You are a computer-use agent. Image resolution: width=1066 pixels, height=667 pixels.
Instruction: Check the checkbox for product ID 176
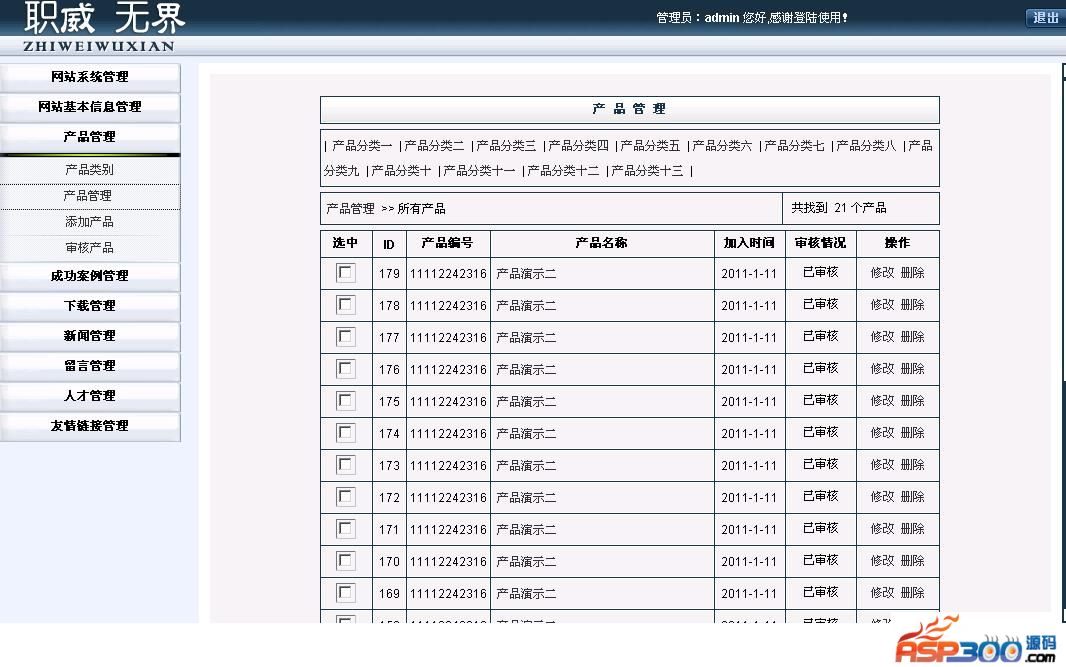coord(345,369)
